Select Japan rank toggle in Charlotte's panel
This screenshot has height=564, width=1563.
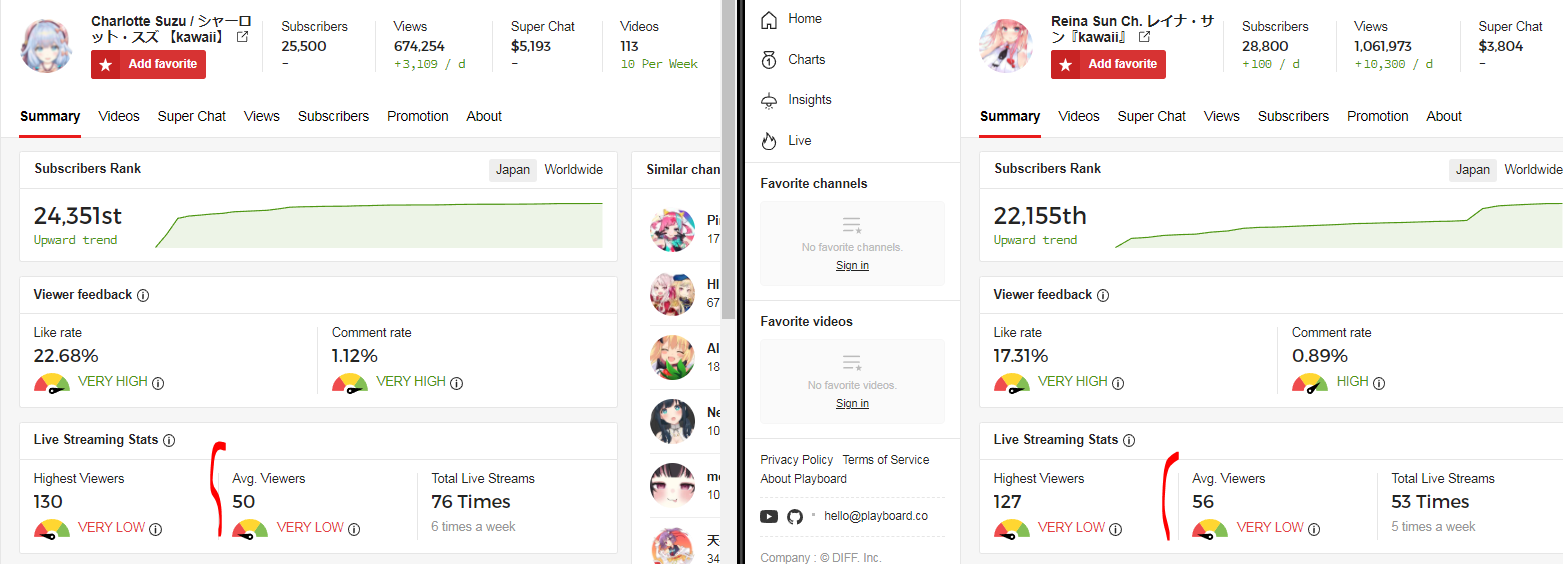[513, 170]
